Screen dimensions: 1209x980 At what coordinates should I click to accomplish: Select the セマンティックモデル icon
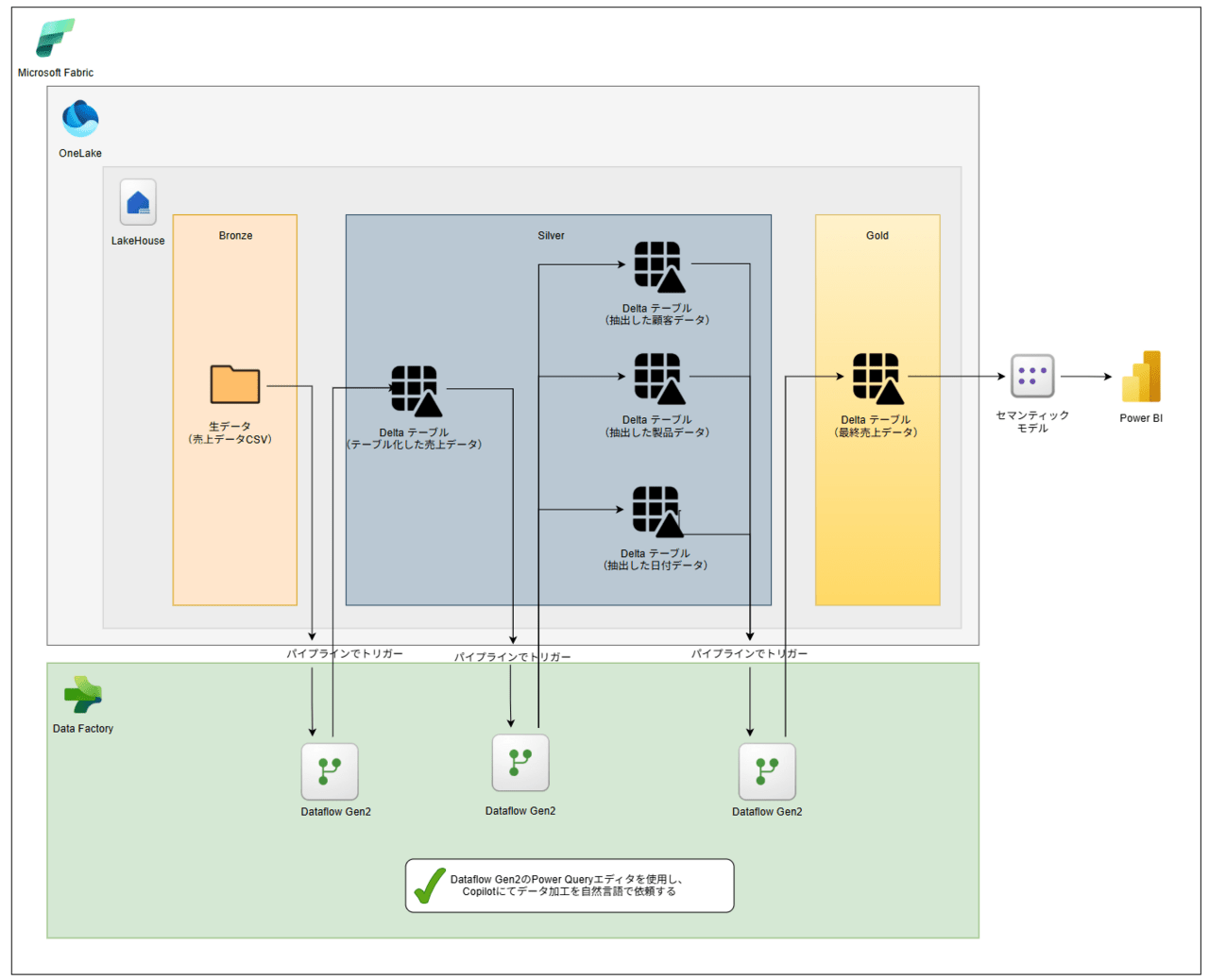tap(1031, 377)
